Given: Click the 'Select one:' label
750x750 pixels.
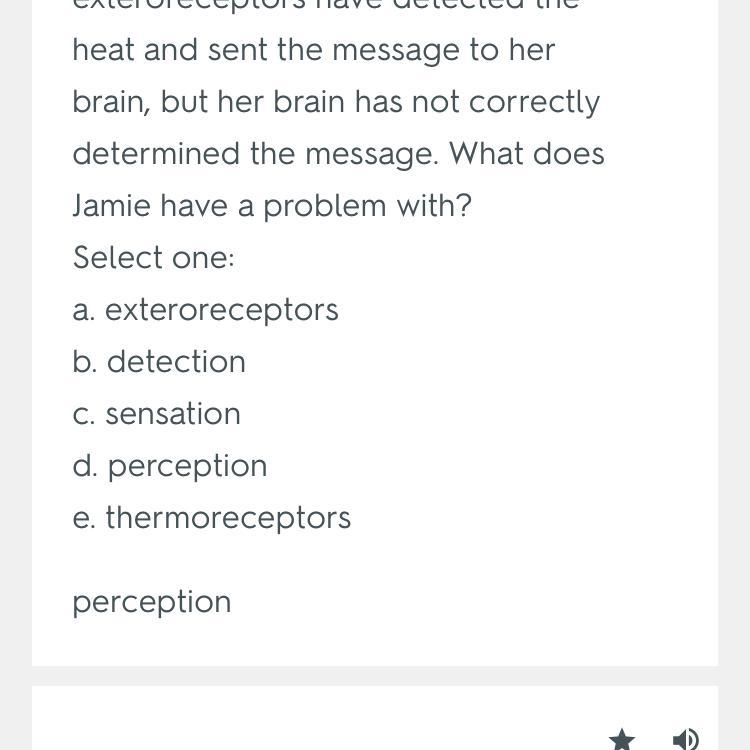Looking at the screenshot, I should click(x=154, y=258).
